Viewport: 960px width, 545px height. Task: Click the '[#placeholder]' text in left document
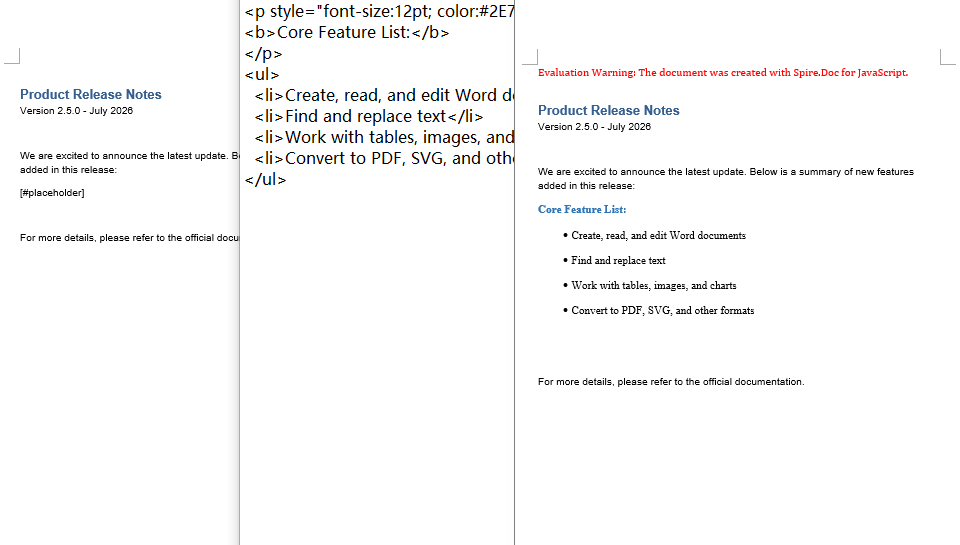click(52, 193)
